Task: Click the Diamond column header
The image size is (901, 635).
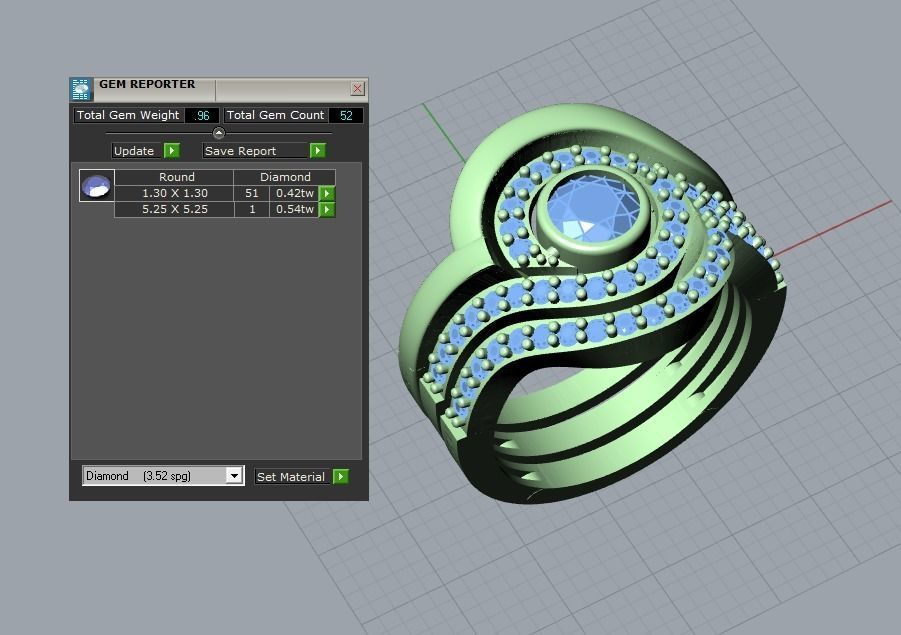Action: (285, 177)
